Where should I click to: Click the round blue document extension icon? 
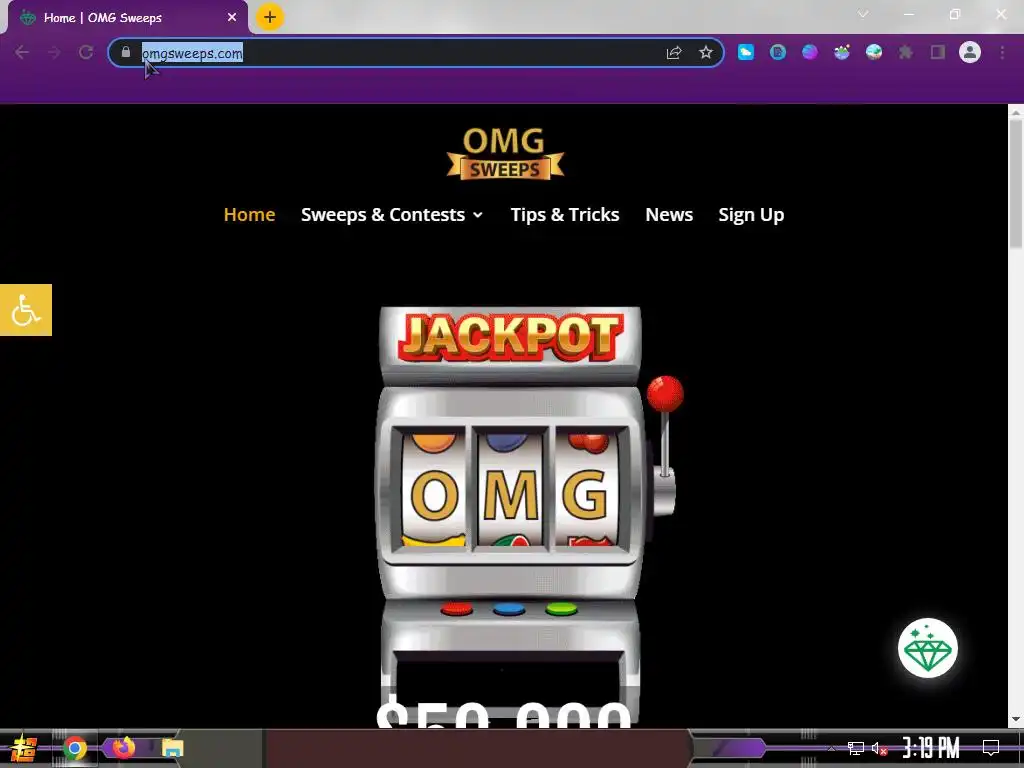(778, 52)
